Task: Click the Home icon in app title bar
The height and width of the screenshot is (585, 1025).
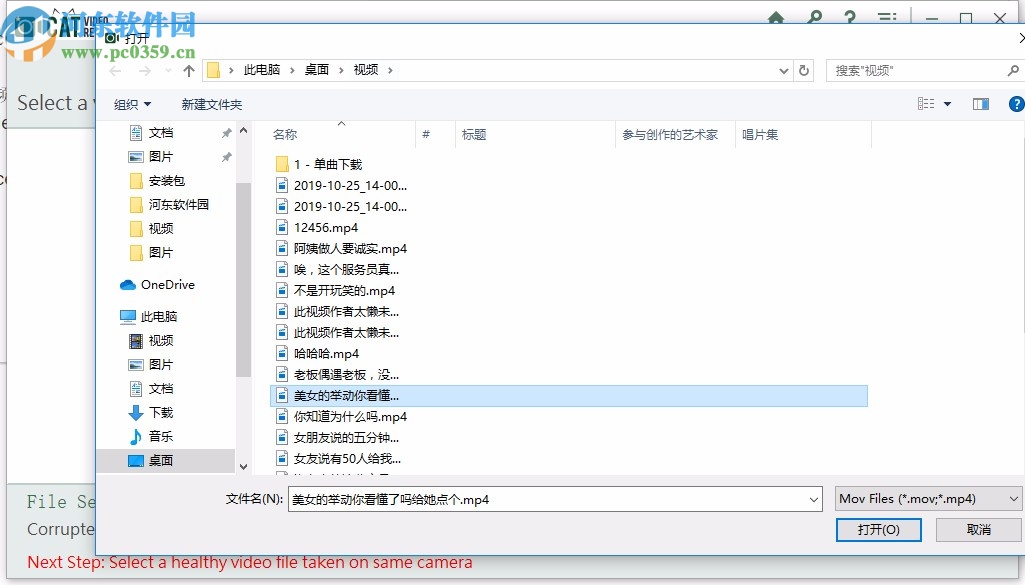Action: 776,18
